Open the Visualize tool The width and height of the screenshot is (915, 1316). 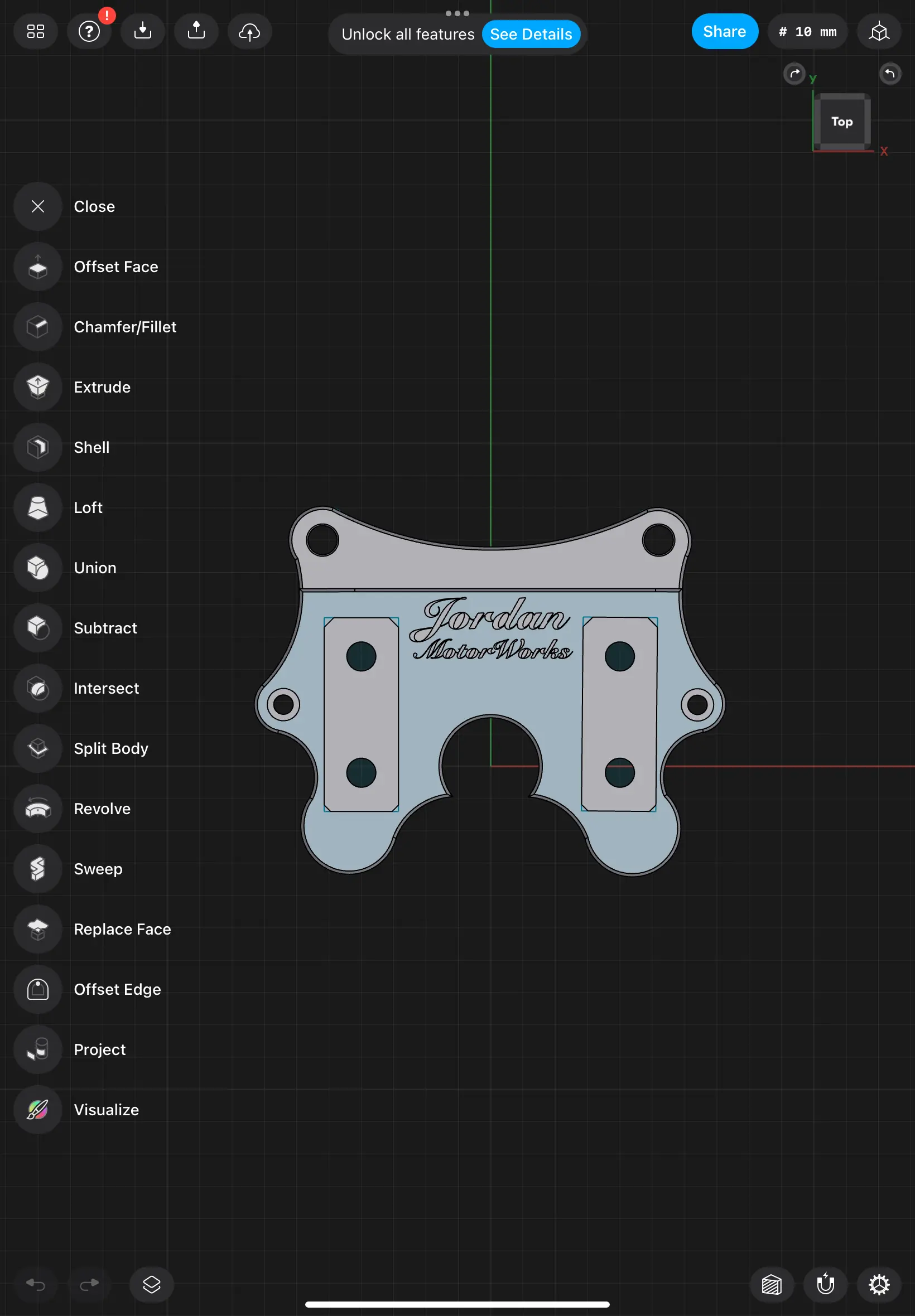click(x=37, y=1110)
